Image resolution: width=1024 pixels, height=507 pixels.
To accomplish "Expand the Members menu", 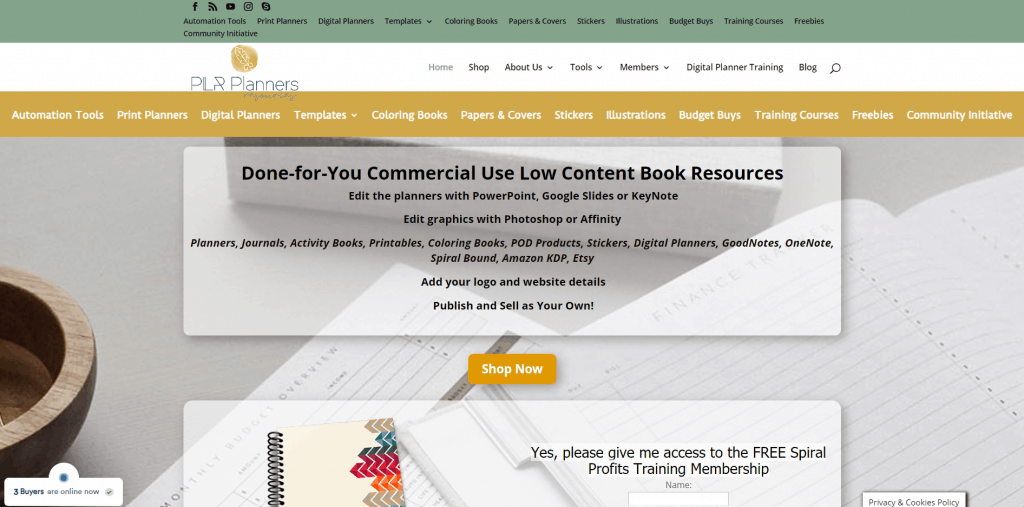I will 645,67.
